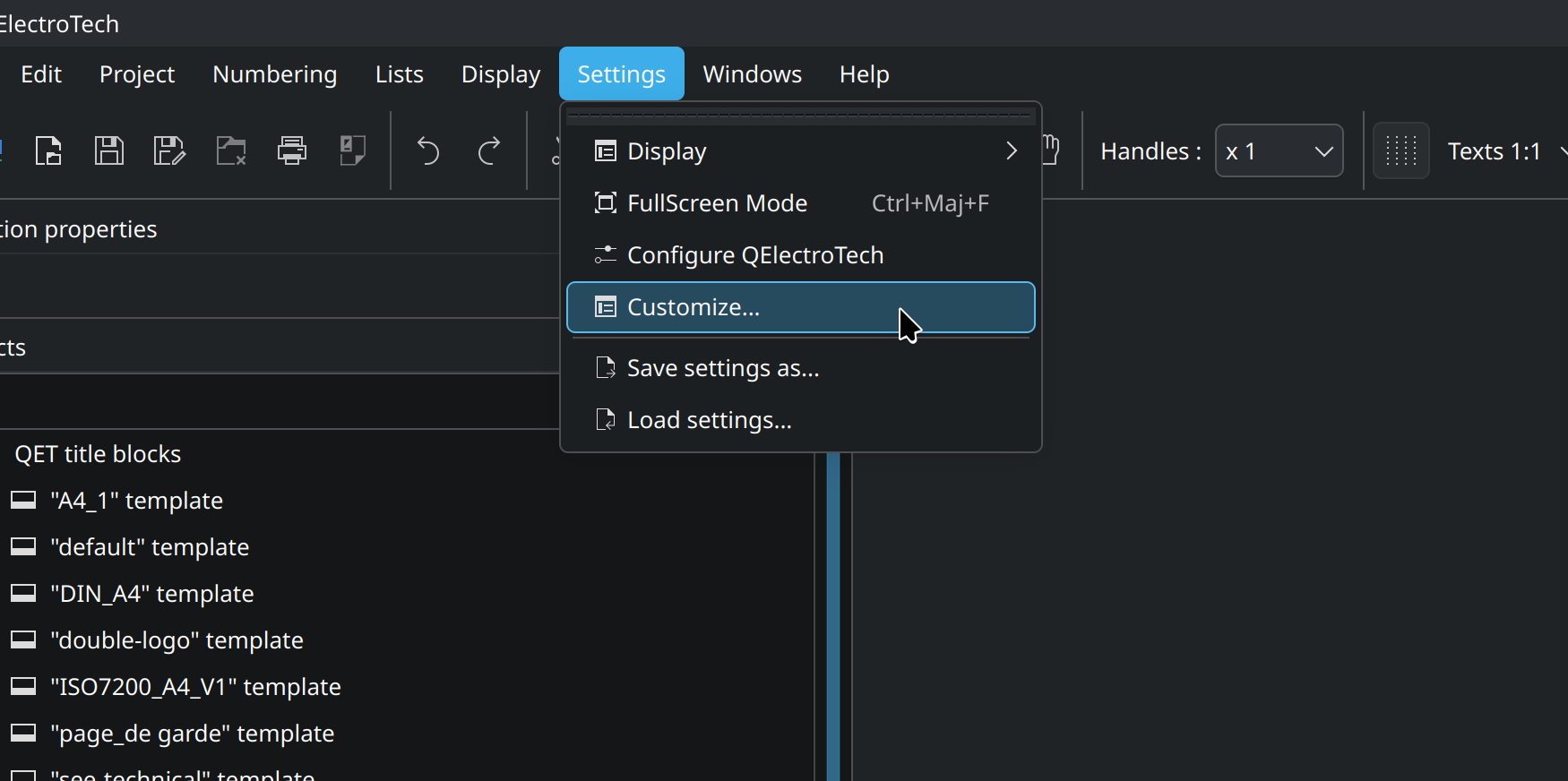Expand the Display submenu arrow
This screenshot has width=1568, height=781.
click(x=1012, y=150)
